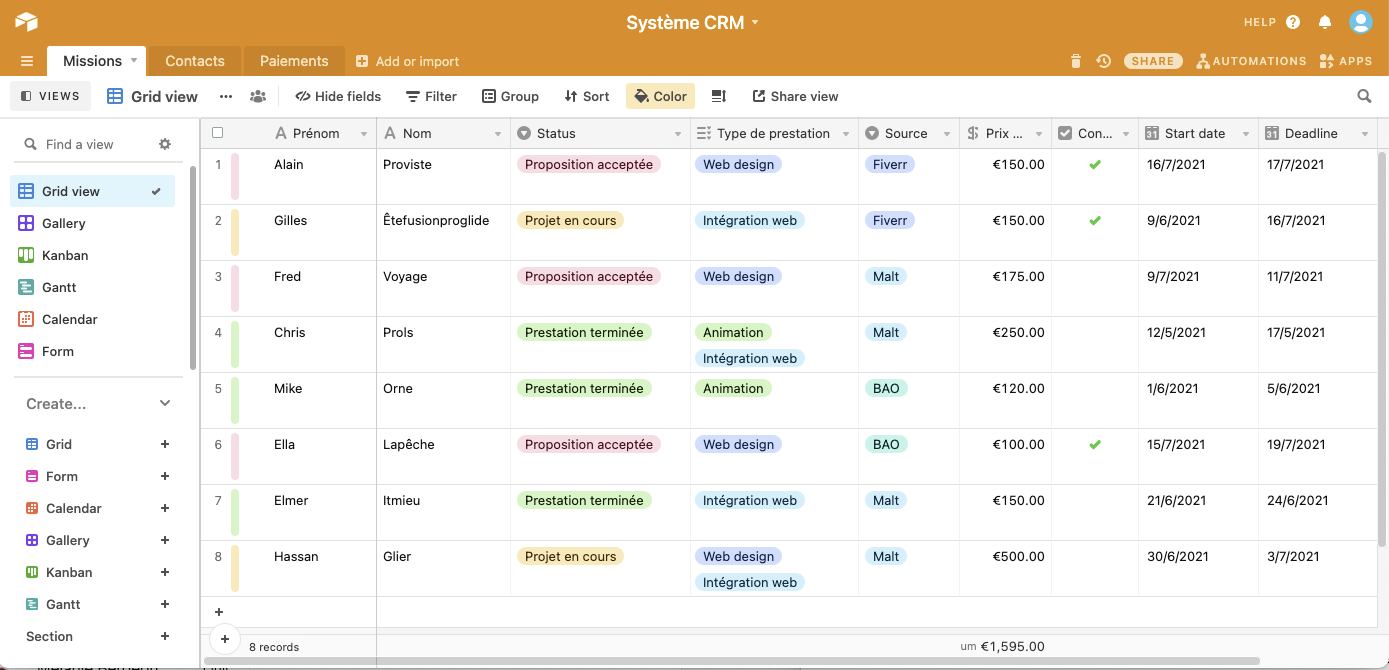The height and width of the screenshot is (670, 1389).
Task: Add a new Section with plus
Action: click(165, 636)
